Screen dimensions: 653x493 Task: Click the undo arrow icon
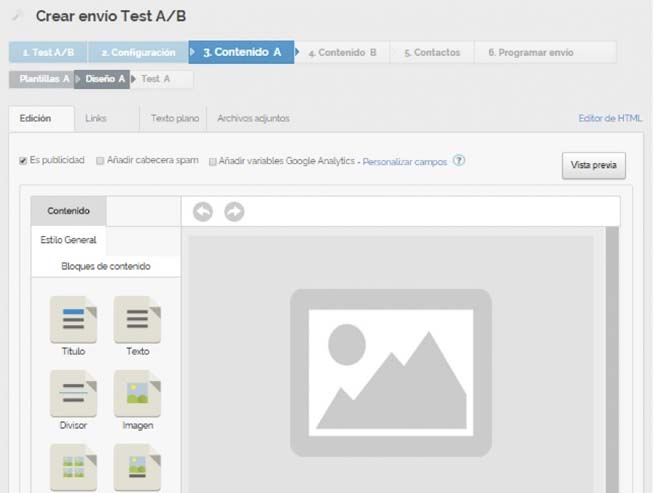[203, 212]
